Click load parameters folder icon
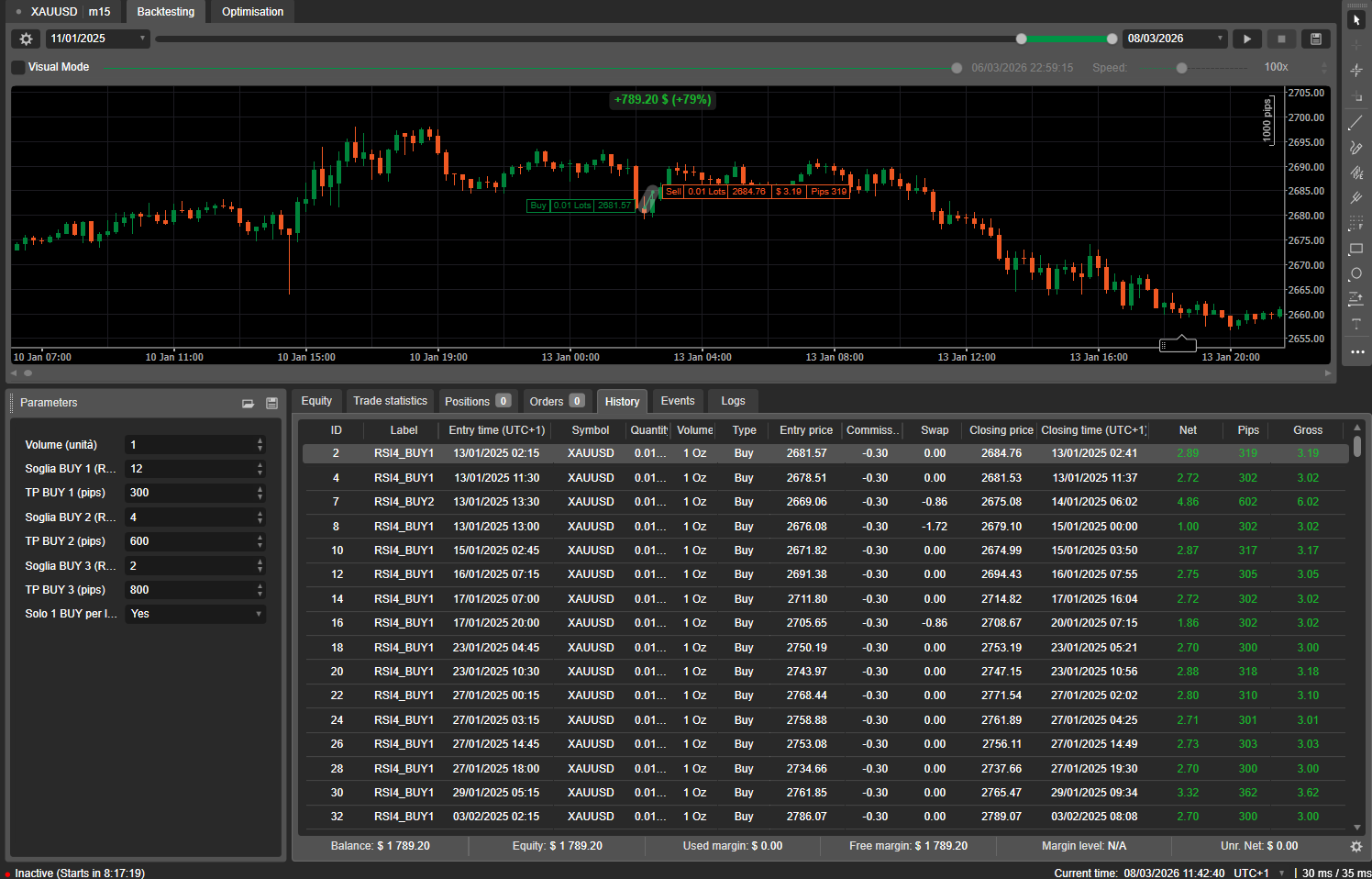1372x879 pixels. point(248,403)
